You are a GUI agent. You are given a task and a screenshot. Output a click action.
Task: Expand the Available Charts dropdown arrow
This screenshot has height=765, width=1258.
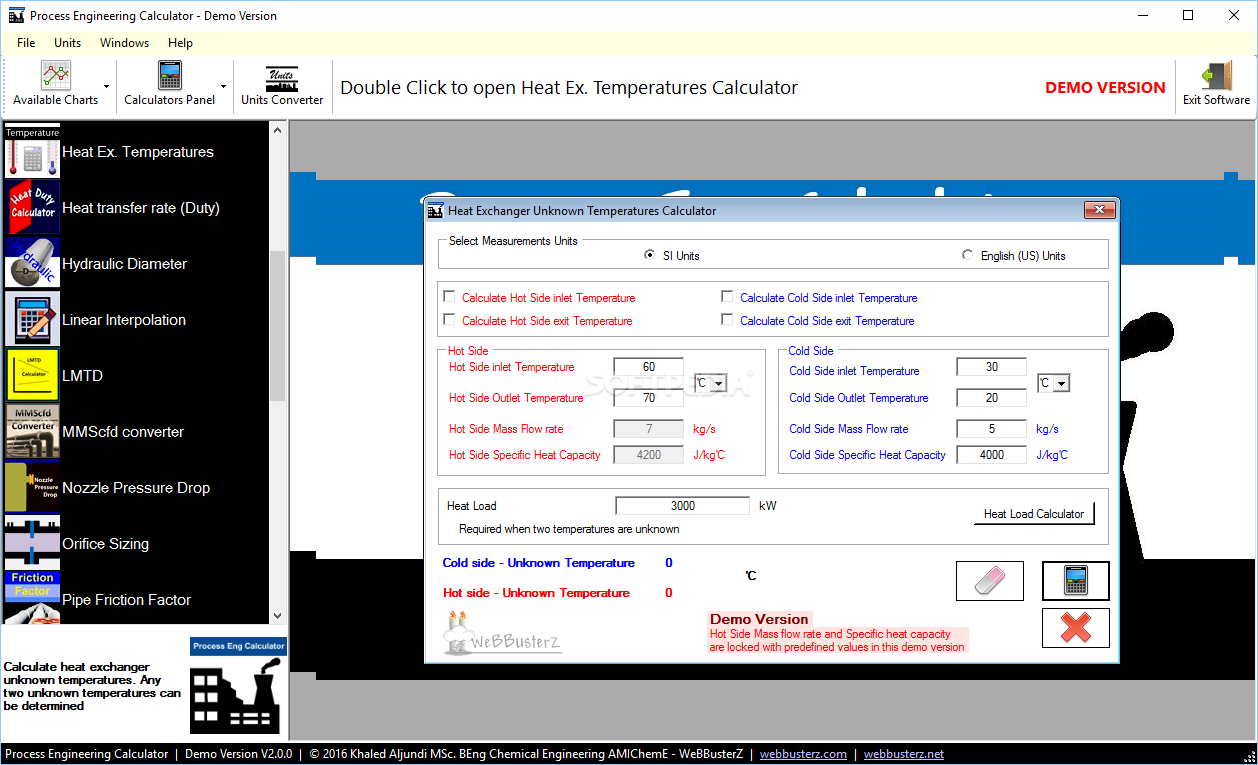(x=106, y=87)
